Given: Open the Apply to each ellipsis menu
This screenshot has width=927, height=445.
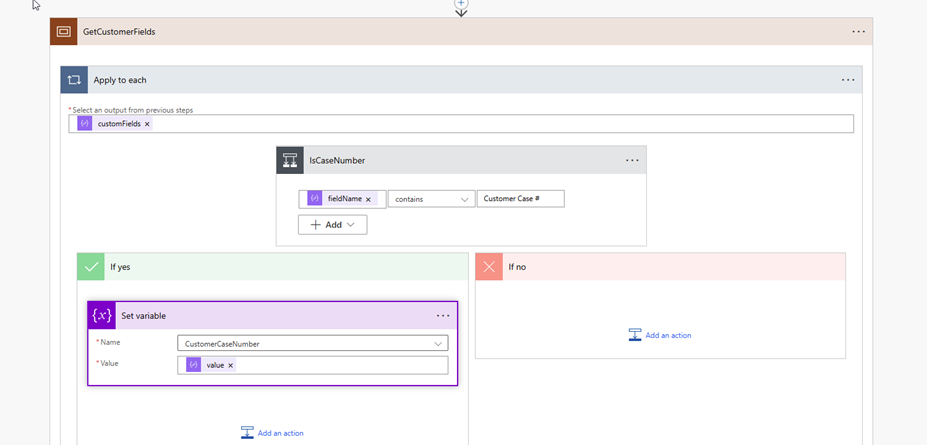Looking at the screenshot, I should (x=847, y=80).
